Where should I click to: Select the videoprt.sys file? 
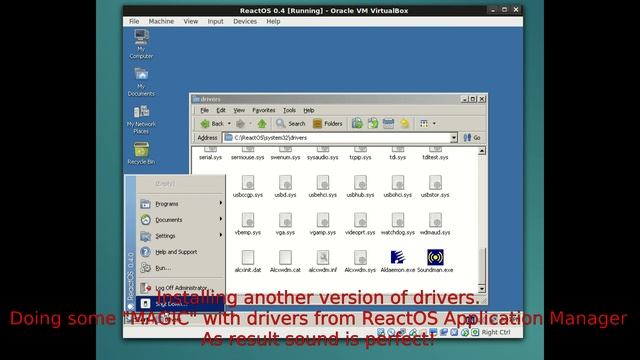(x=360, y=224)
